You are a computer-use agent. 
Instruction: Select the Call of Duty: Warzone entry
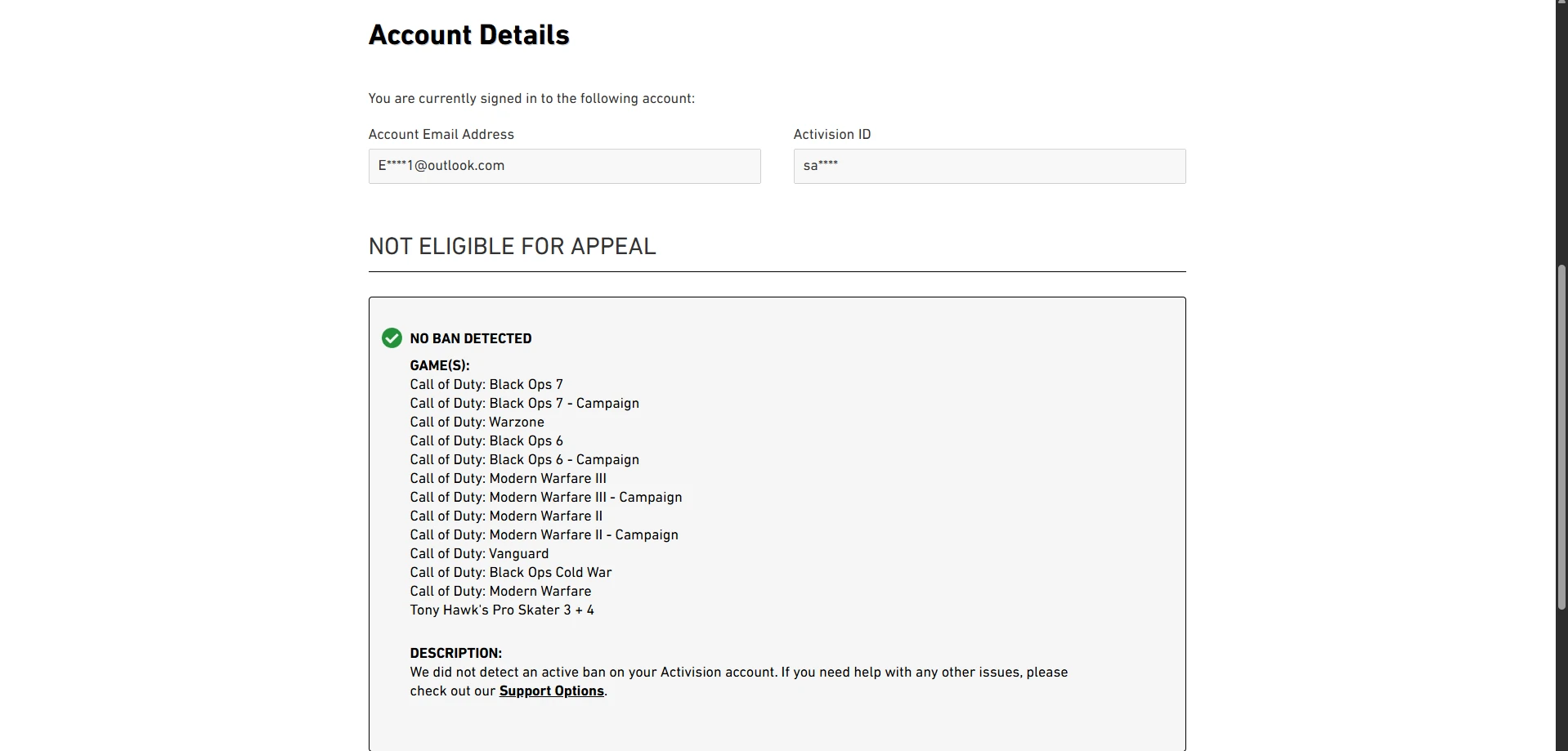tap(477, 422)
